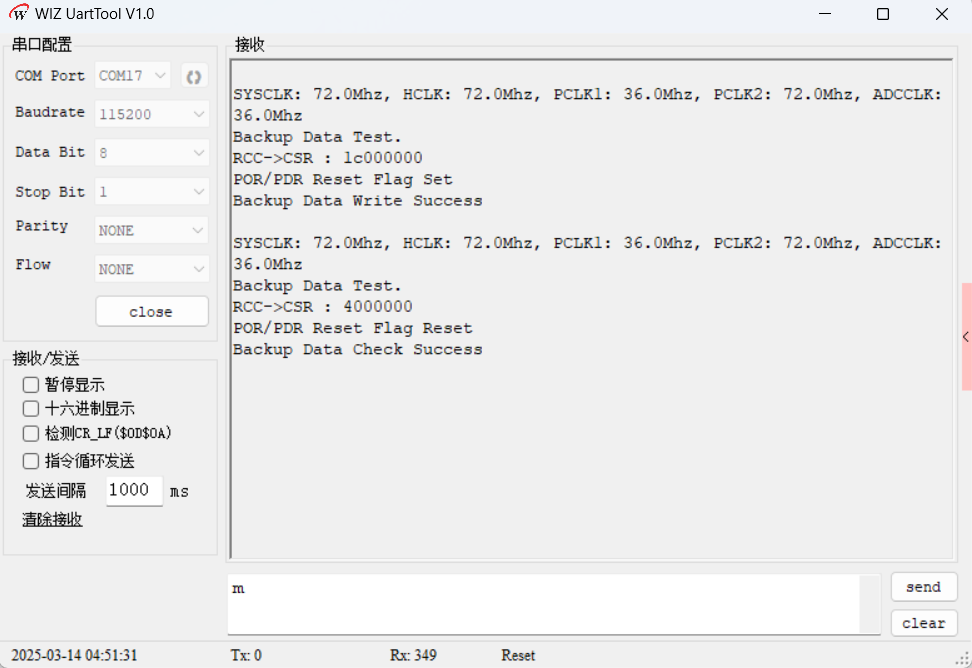The width and height of the screenshot is (972, 668).
Task: Collapse the side panel arrow on right edge
Action: point(965,337)
